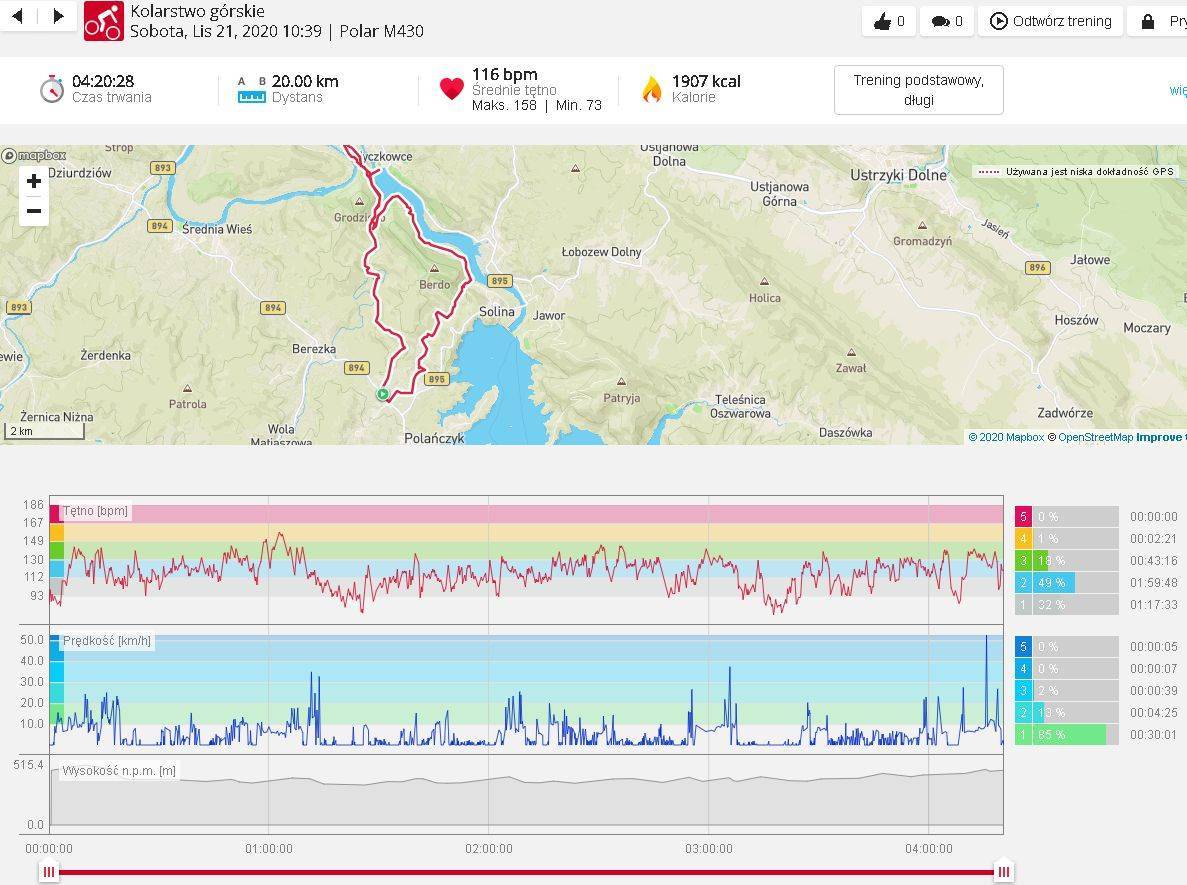The height and width of the screenshot is (885, 1187).
Task: Select heart rate zone 5 swatch
Action: point(1023,517)
